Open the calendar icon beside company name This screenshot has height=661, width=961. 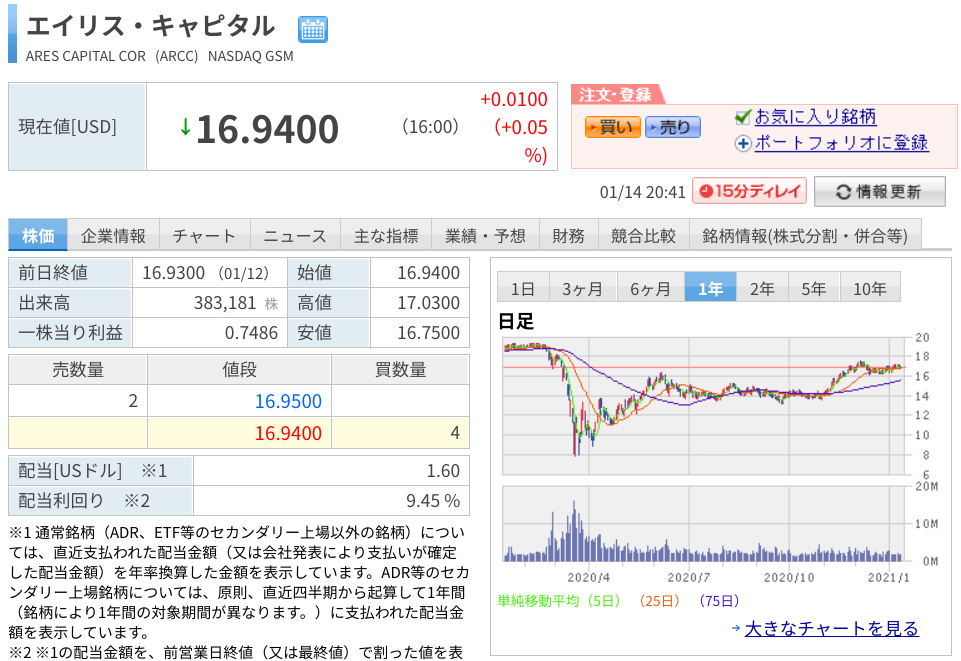(313, 29)
